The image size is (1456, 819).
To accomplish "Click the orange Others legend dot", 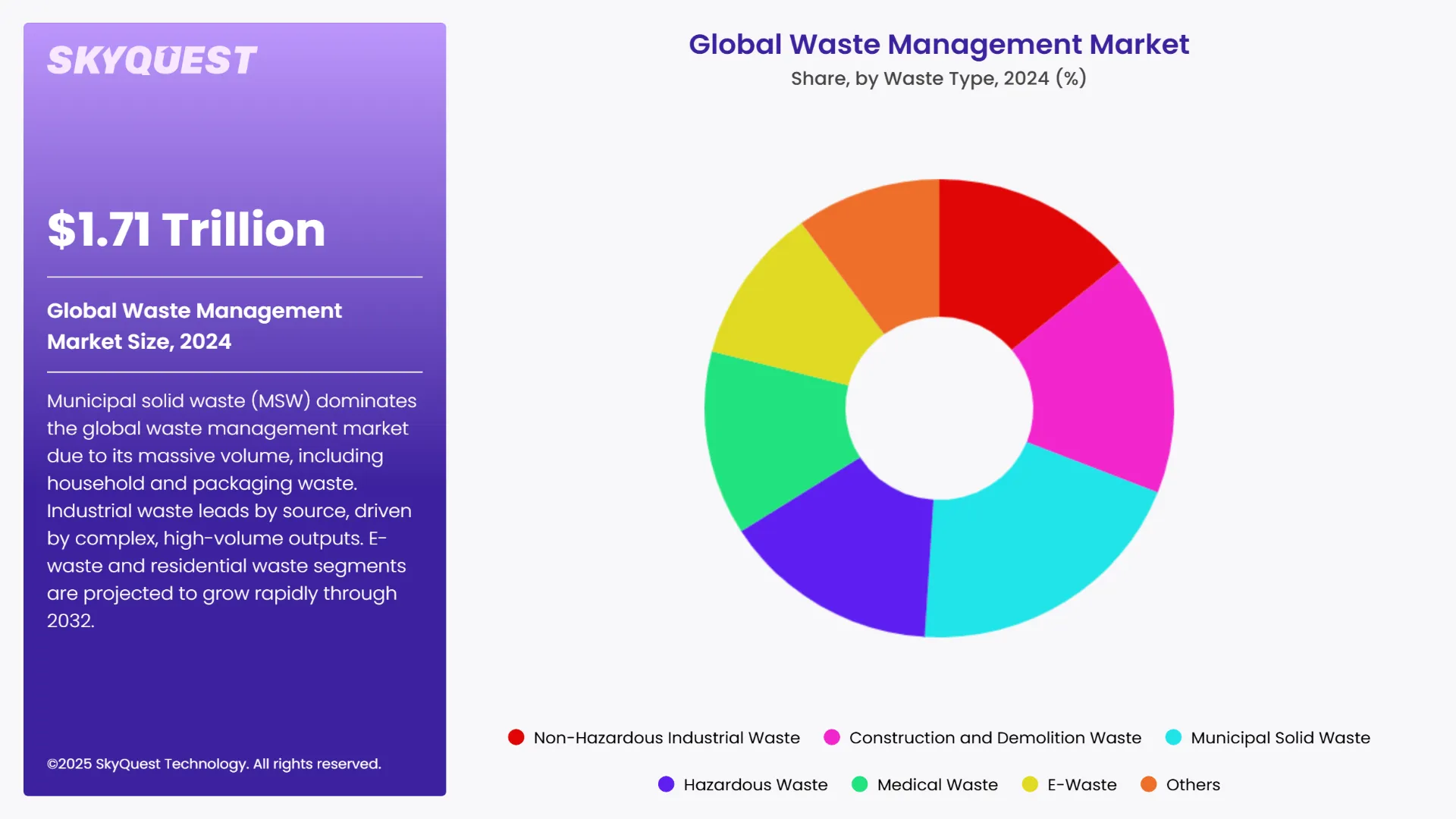I will tap(1149, 784).
